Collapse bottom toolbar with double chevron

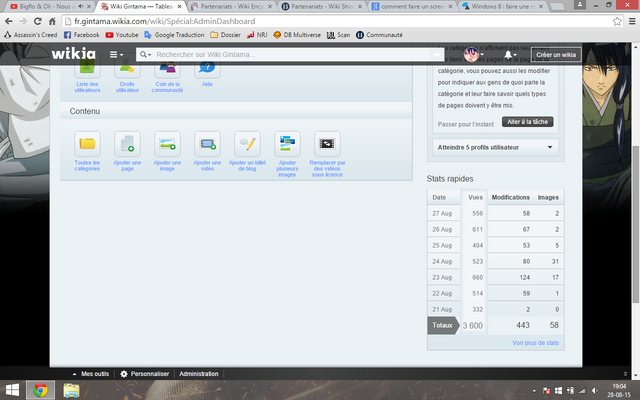[x=625, y=374]
